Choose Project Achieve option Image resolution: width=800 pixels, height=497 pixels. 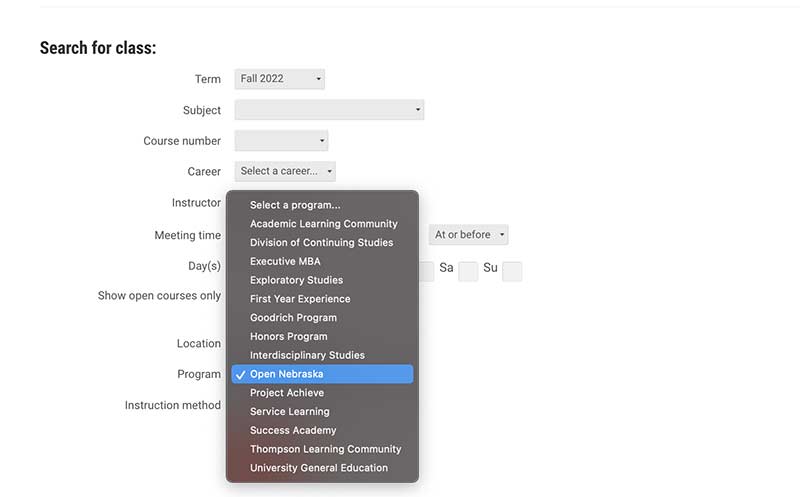point(322,393)
